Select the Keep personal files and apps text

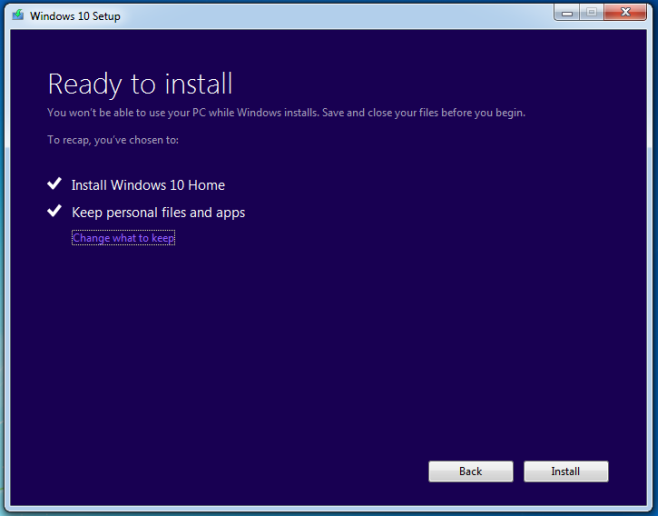tap(158, 212)
